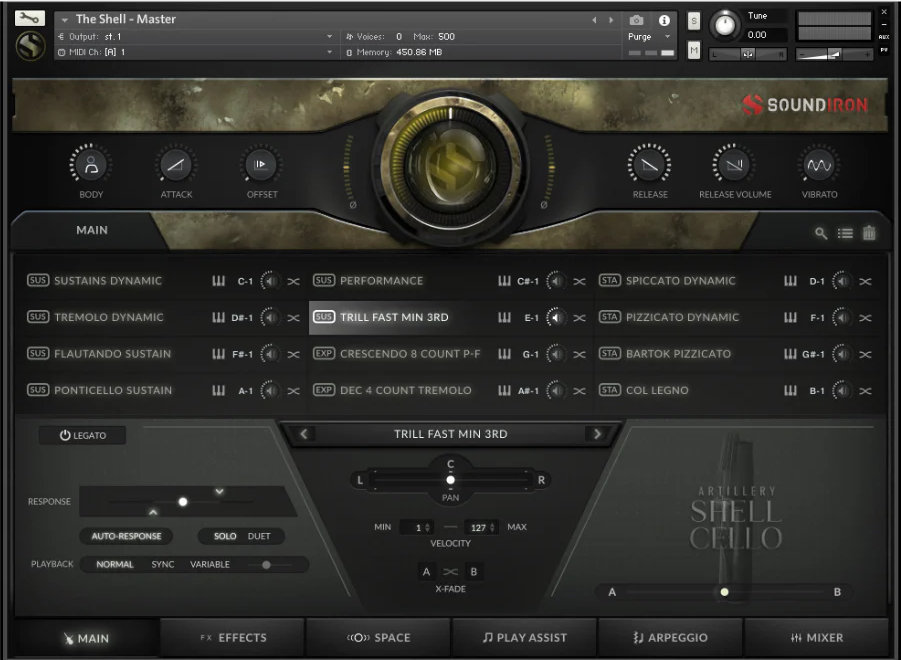The height and width of the screenshot is (660, 901).
Task: Open the PLAY ASSIST tab
Action: pos(524,637)
